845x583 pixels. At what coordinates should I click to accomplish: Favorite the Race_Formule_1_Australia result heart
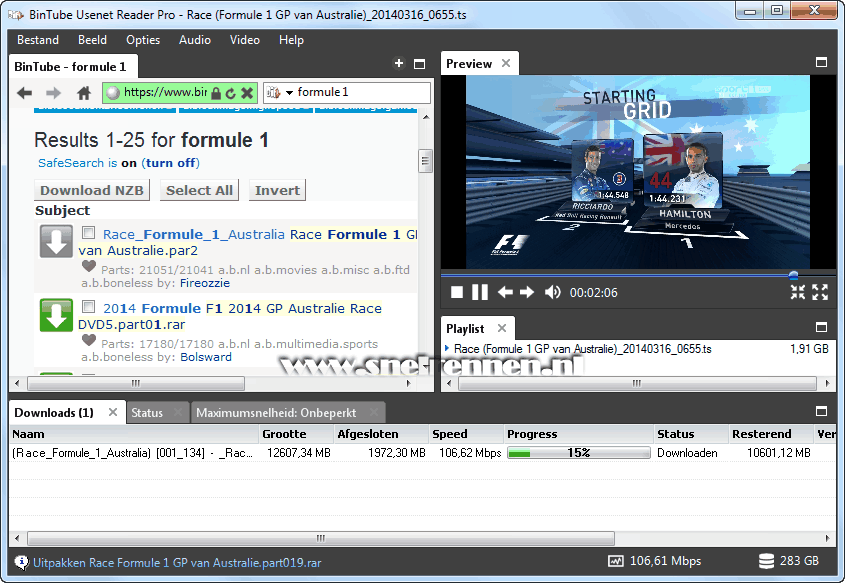(x=89, y=266)
